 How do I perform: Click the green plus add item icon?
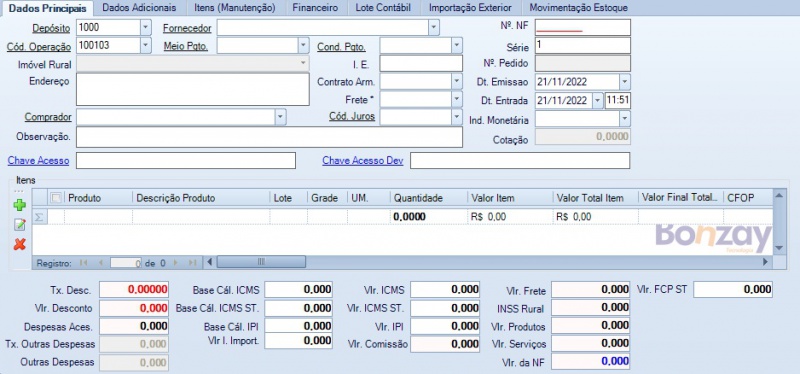[x=19, y=205]
